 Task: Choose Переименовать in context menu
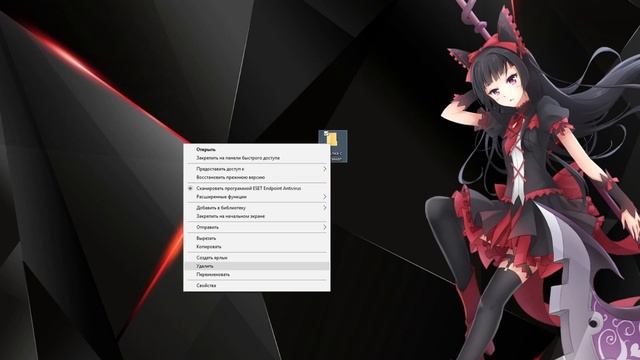pyautogui.click(x=257, y=275)
